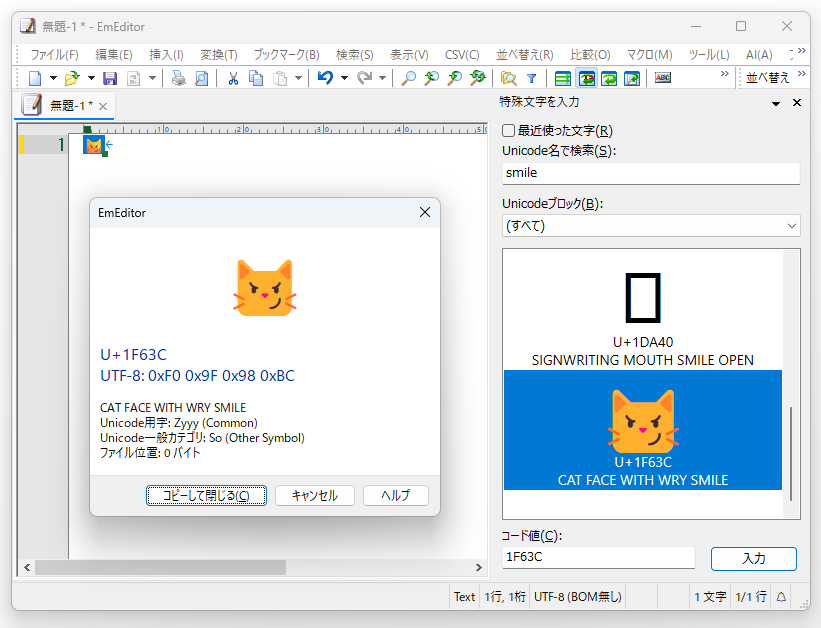Click the New document icon

[35, 79]
